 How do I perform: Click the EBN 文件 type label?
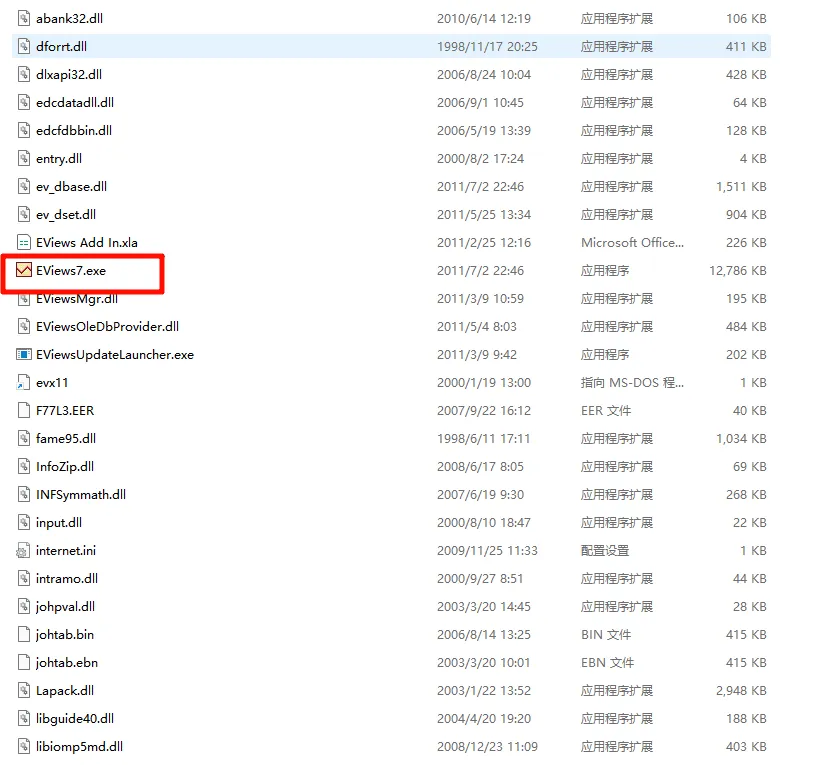click(607, 663)
